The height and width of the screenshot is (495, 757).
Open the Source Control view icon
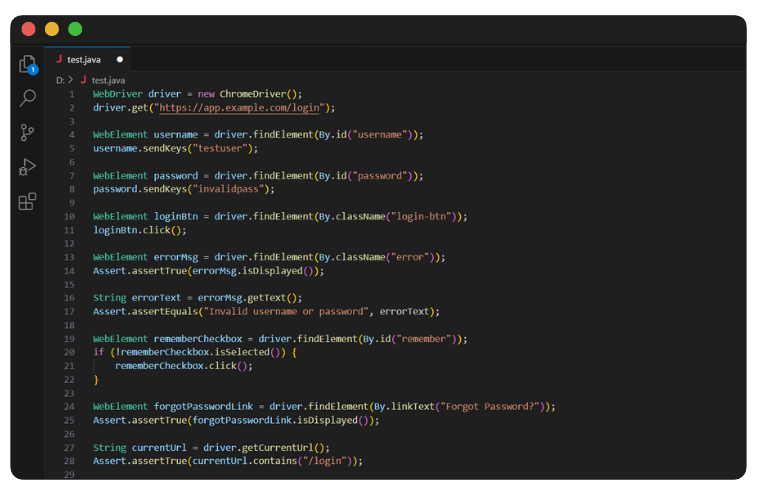[x=28, y=132]
